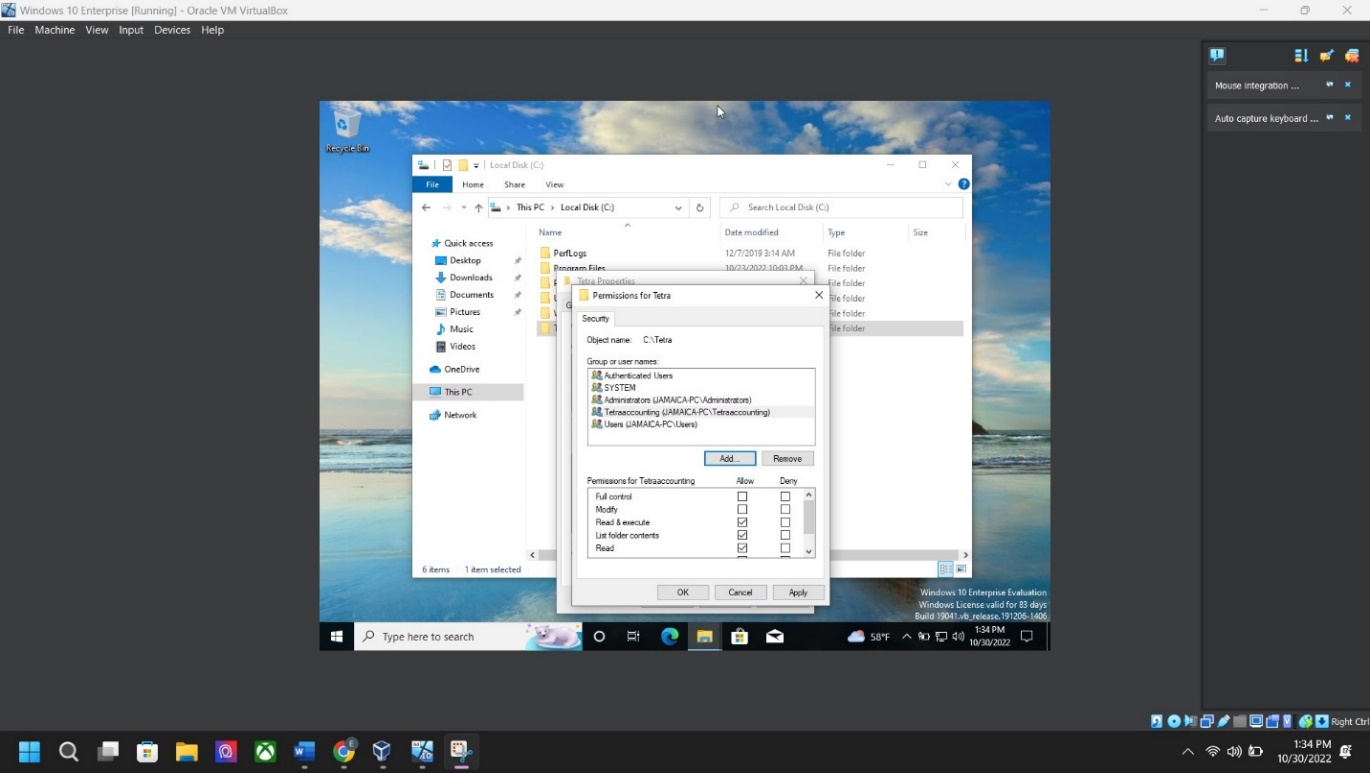Click the Task View icon in the guest taskbar
Screen dimensions: 1370x773
633,636
